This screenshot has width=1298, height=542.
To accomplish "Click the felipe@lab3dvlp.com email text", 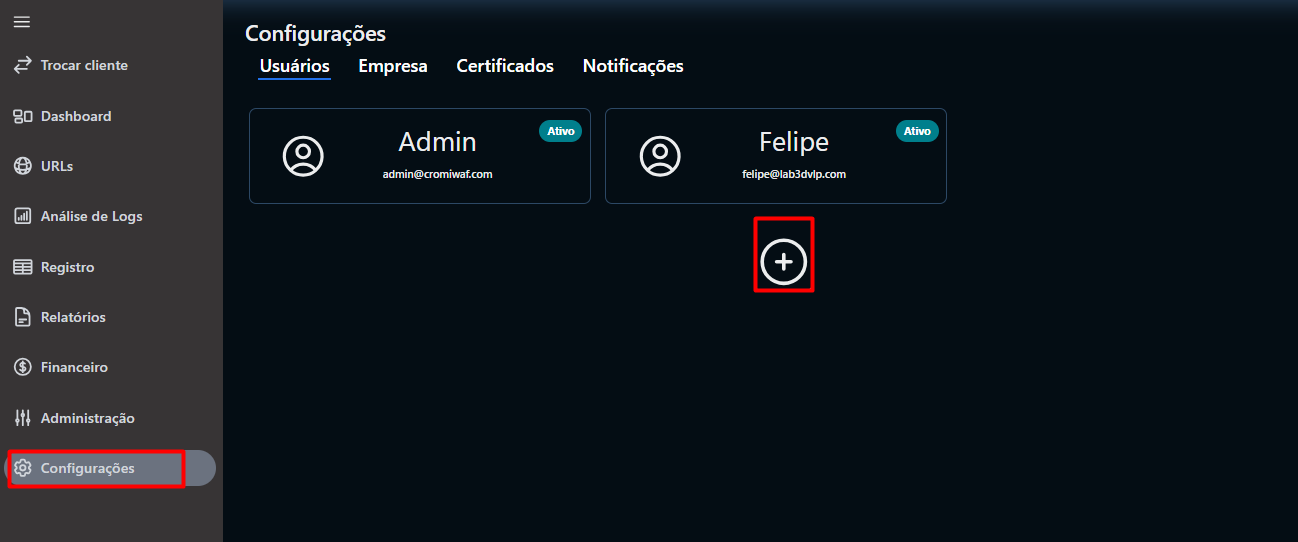I will tap(794, 174).
